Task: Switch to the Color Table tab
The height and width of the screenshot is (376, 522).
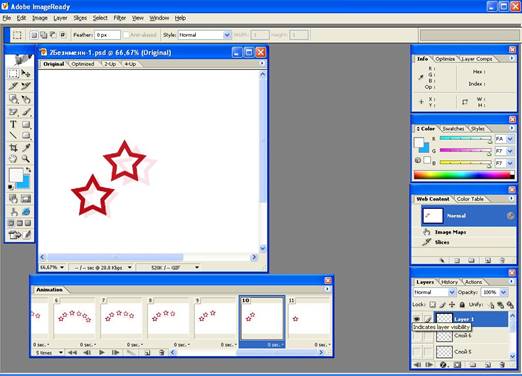Action: tap(470, 199)
